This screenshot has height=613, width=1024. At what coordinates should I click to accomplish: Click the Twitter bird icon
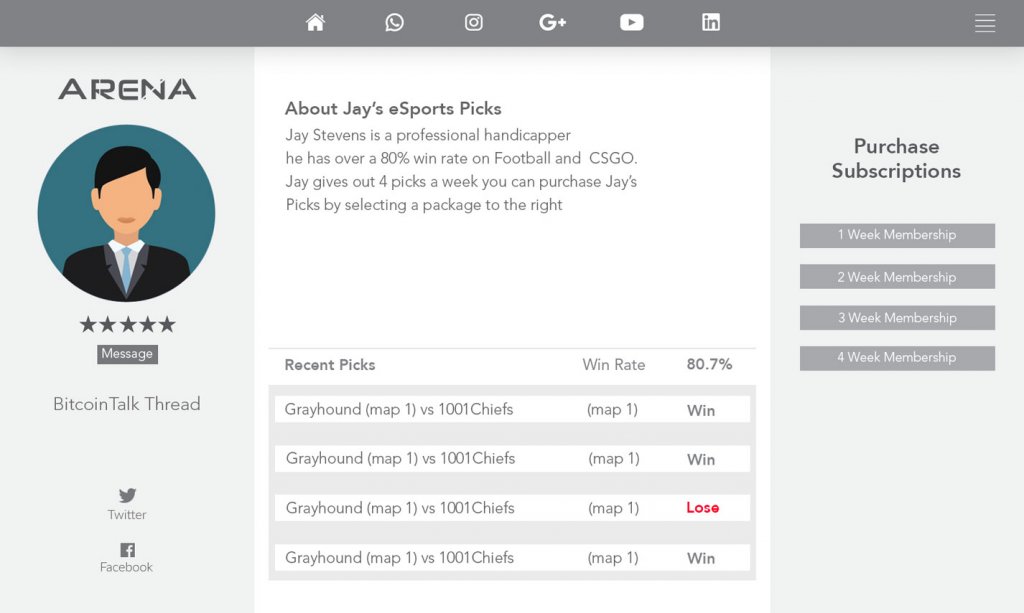[x=127, y=495]
